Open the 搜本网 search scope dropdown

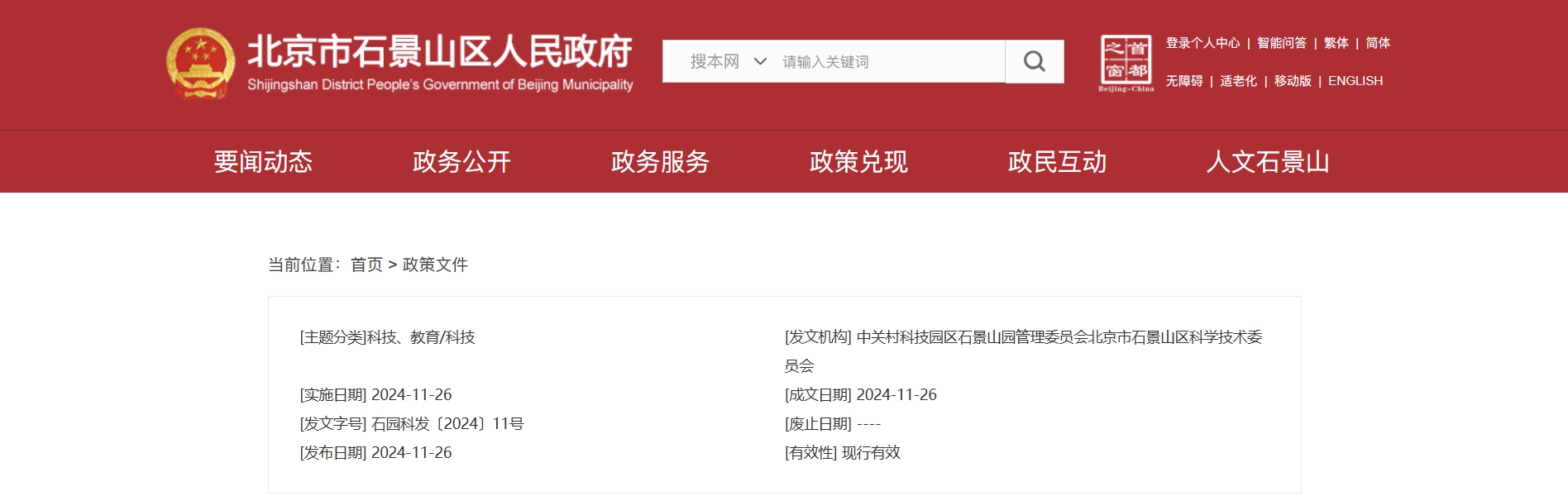(715, 62)
